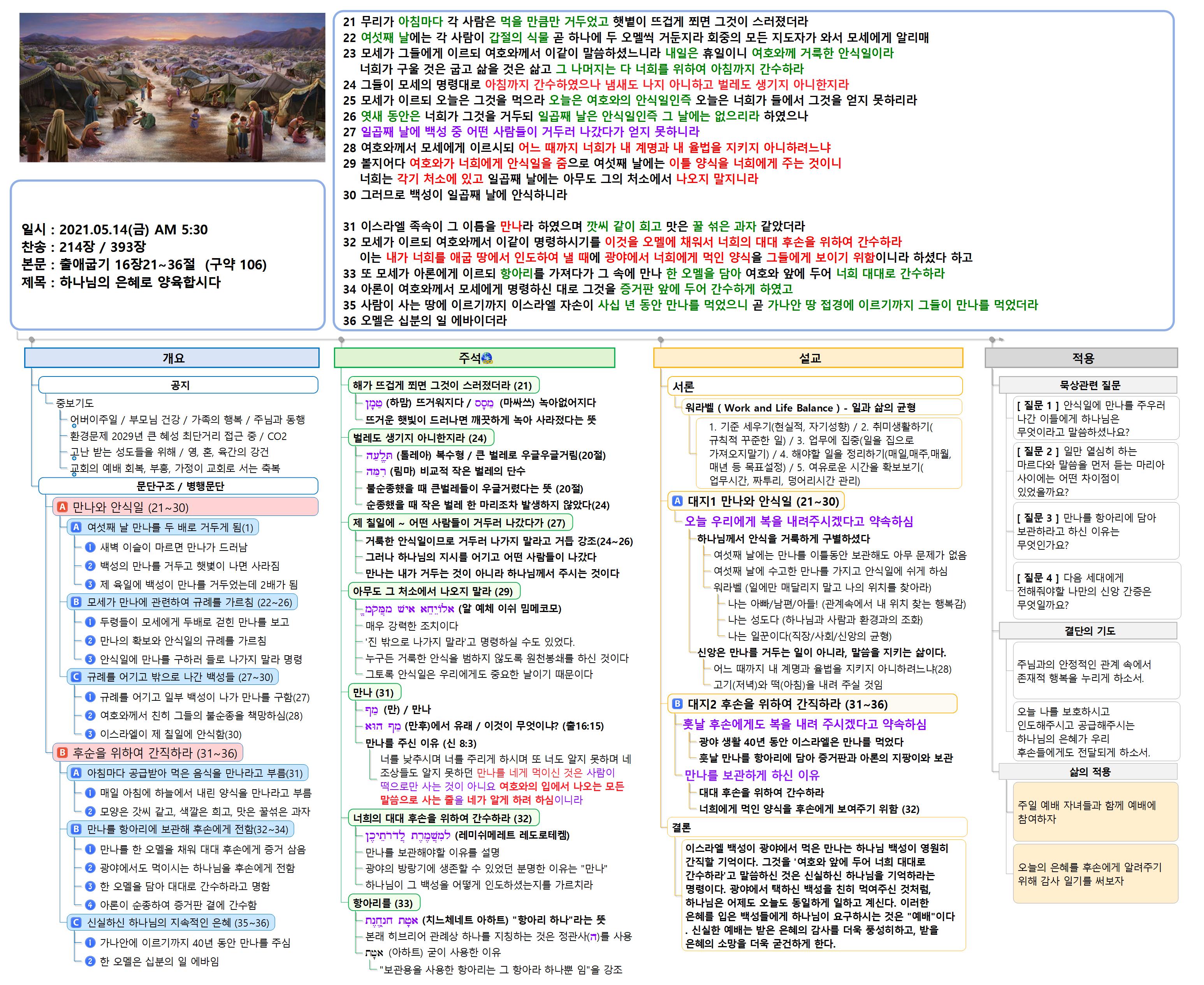Select the 만나 (31) commentary node
This screenshot has height=985, width=1204.
point(374,692)
